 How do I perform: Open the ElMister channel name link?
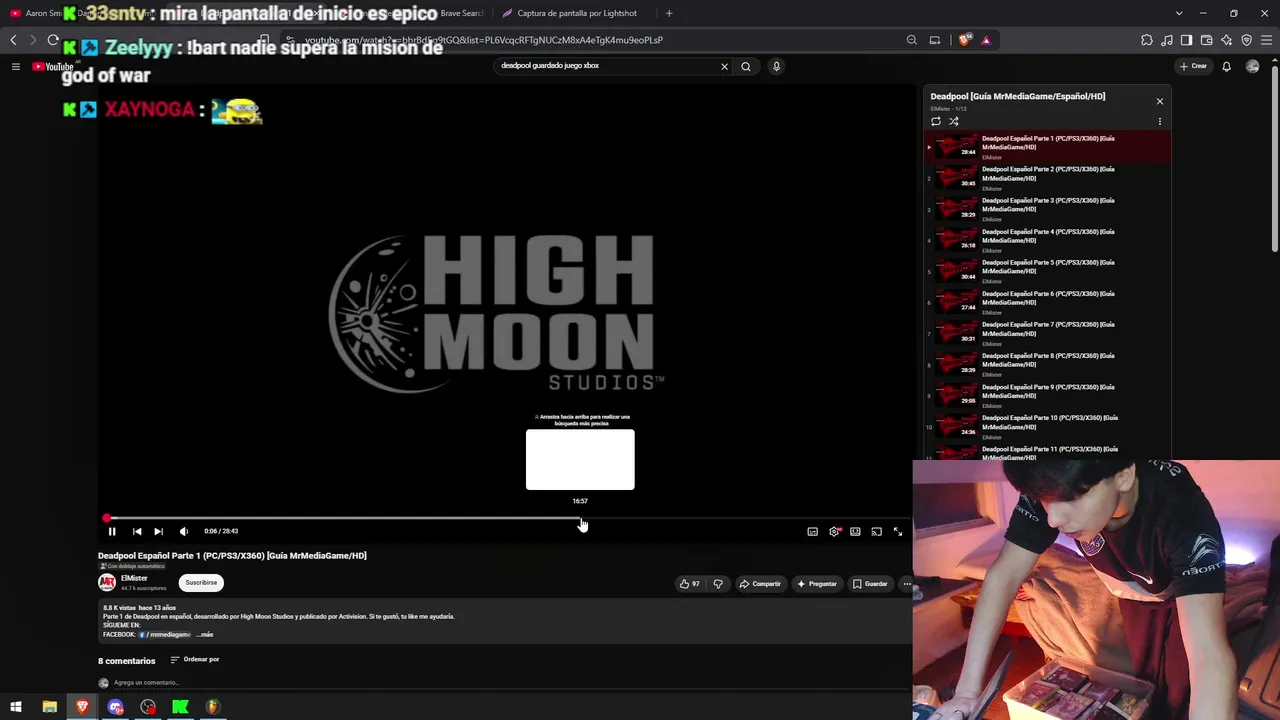(134, 578)
